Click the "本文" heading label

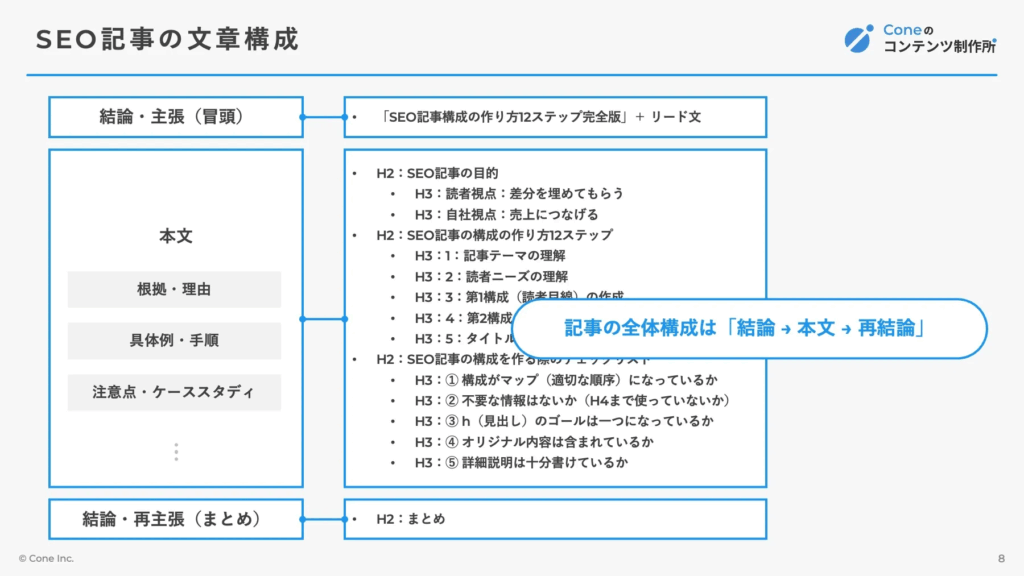coord(176,236)
